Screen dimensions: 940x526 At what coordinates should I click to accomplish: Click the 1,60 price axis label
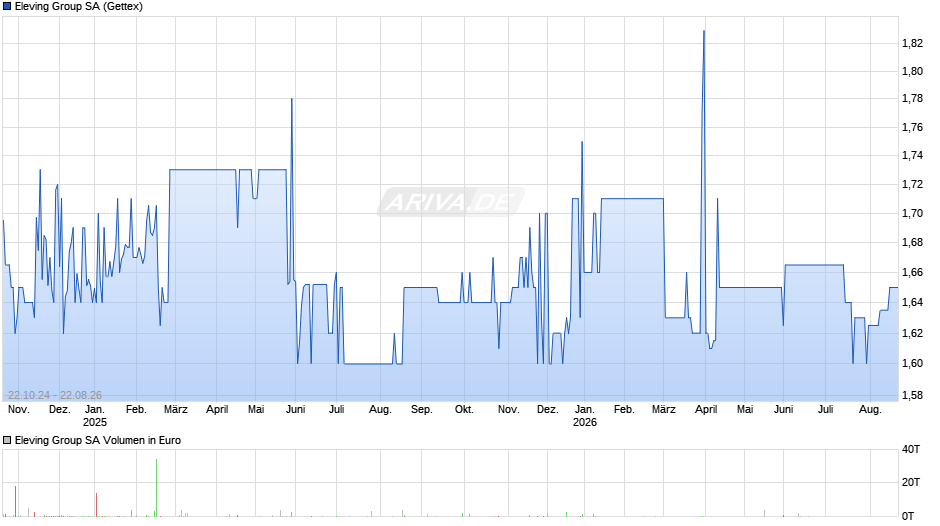[912, 363]
